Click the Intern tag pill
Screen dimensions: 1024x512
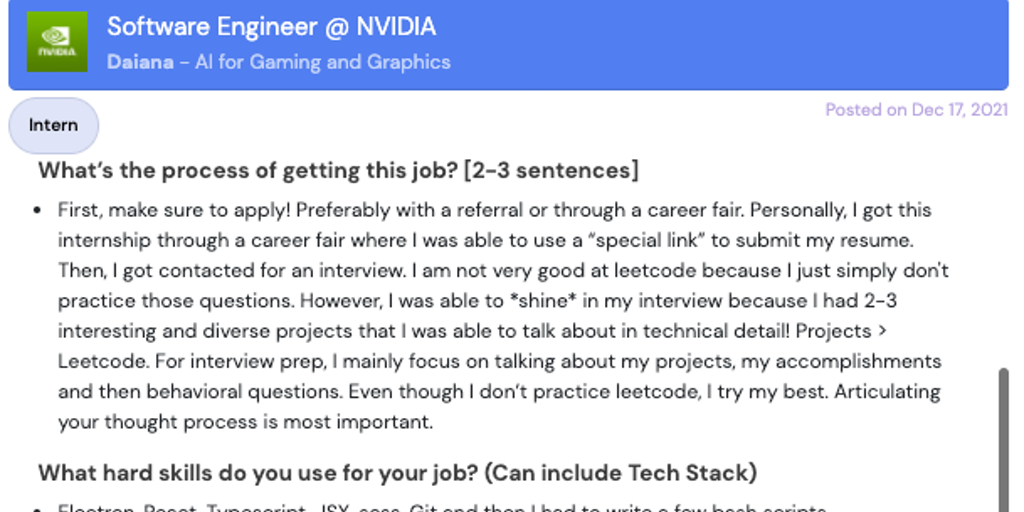pyautogui.click(x=53, y=125)
